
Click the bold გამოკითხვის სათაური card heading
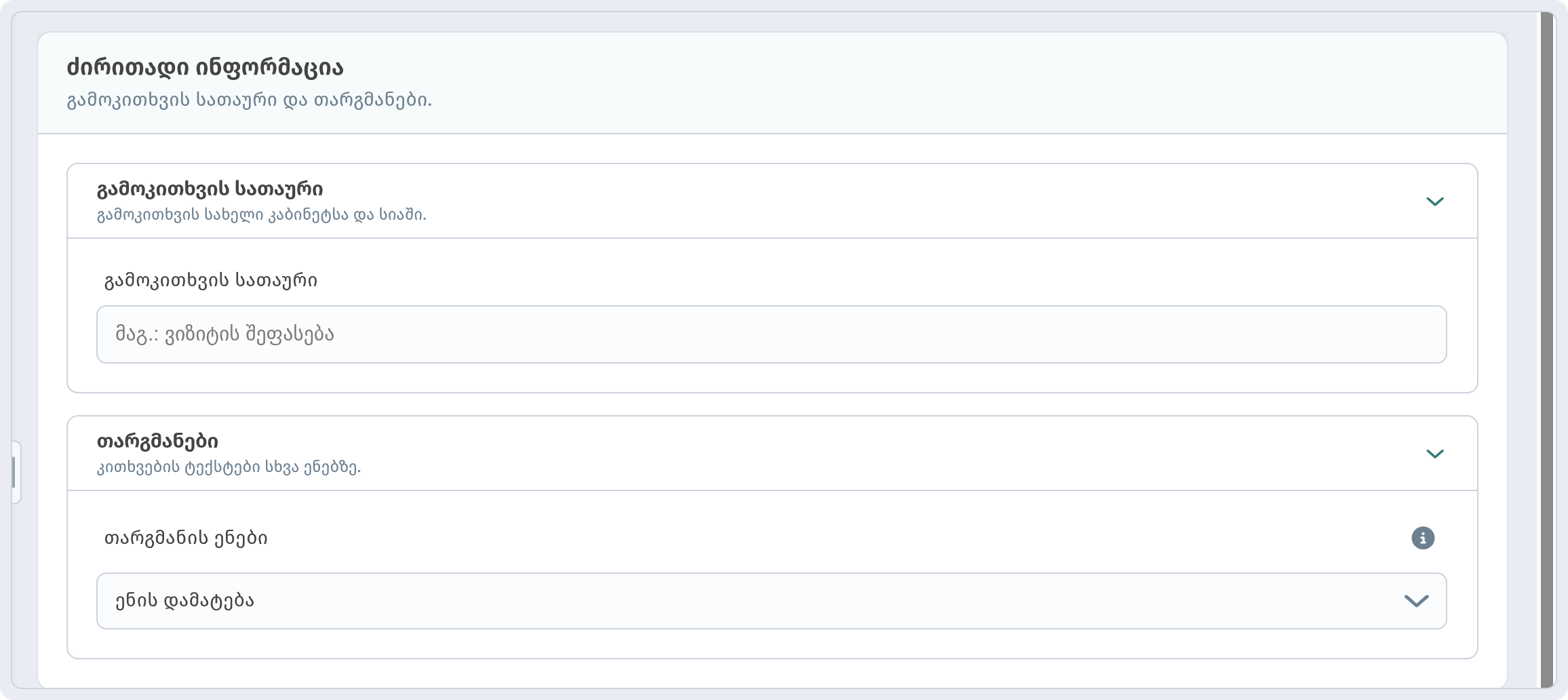pos(210,189)
